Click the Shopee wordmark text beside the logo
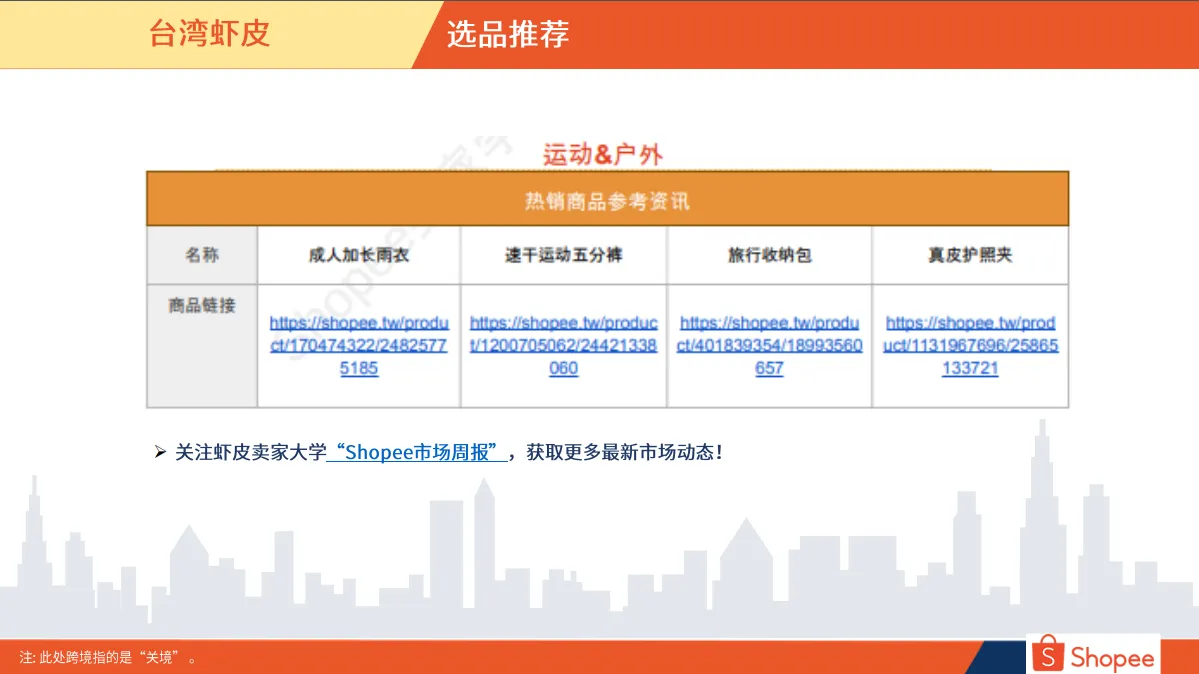The height and width of the screenshot is (674, 1199). [x=1111, y=658]
